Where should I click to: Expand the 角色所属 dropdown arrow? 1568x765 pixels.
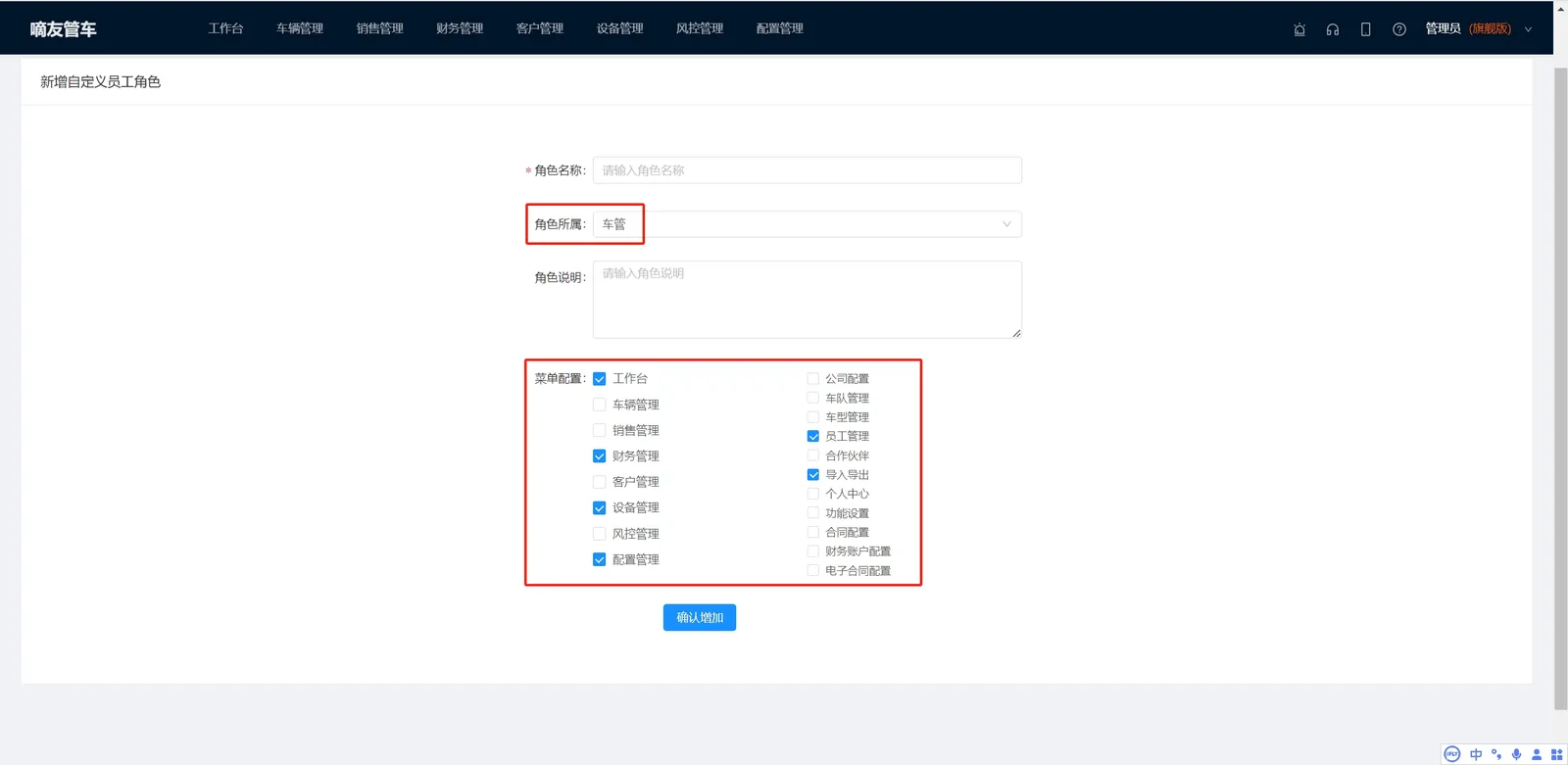pyautogui.click(x=1006, y=224)
